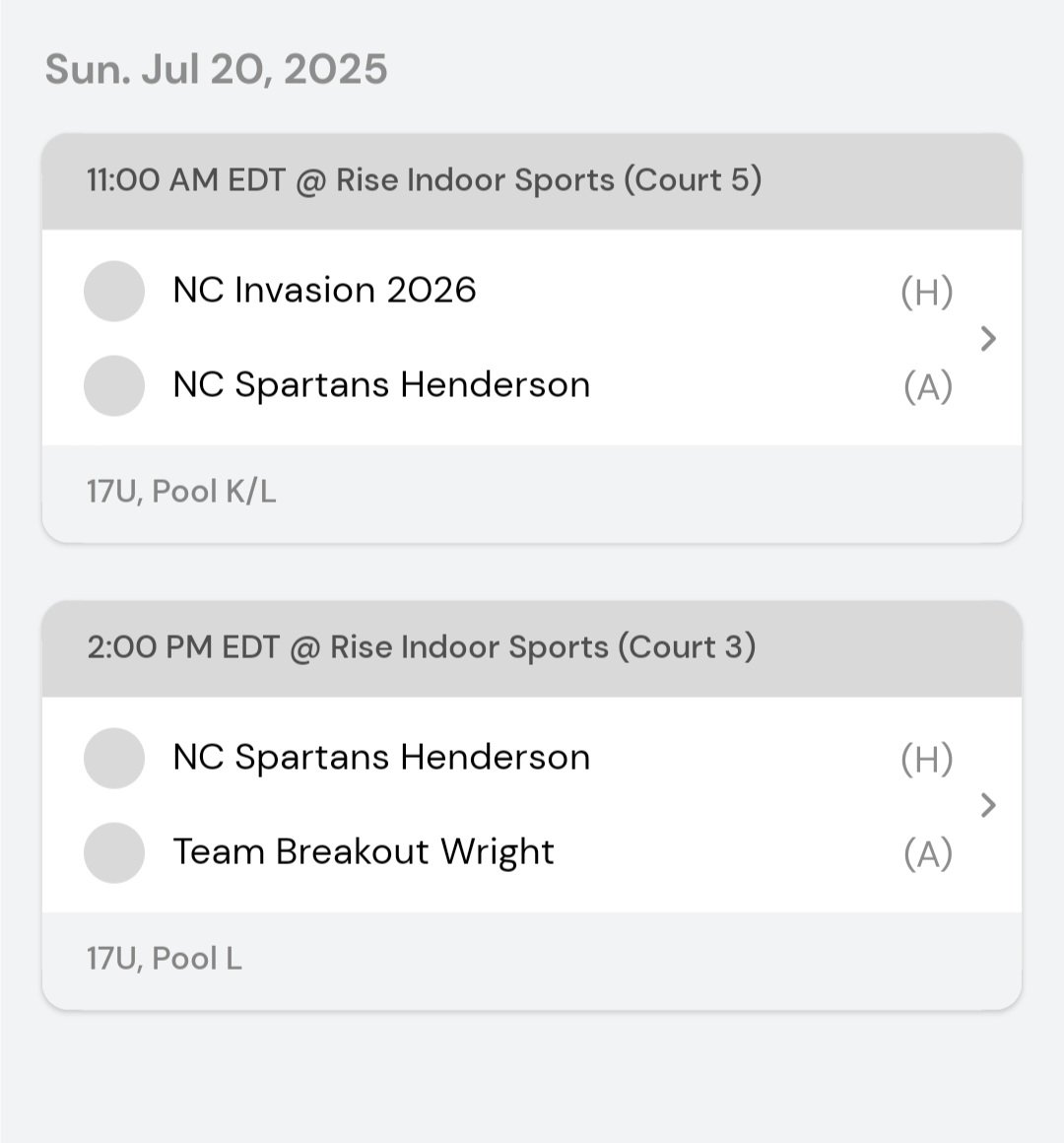Click the 17U, Pool L footer label

[x=164, y=958]
